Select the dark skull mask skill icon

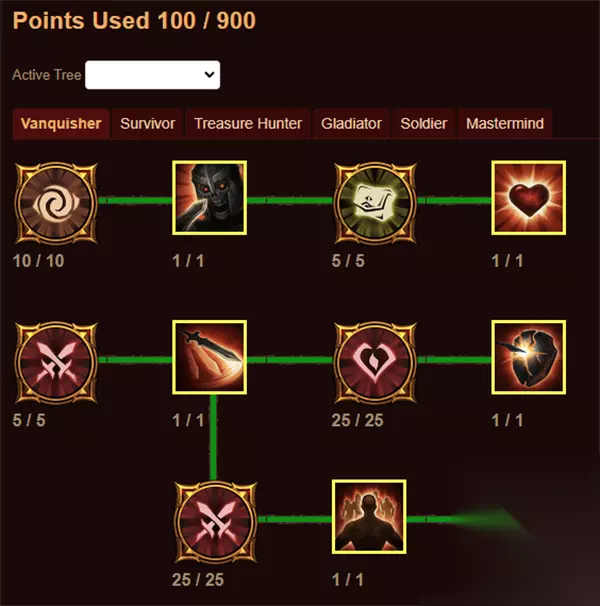[x=210, y=197]
